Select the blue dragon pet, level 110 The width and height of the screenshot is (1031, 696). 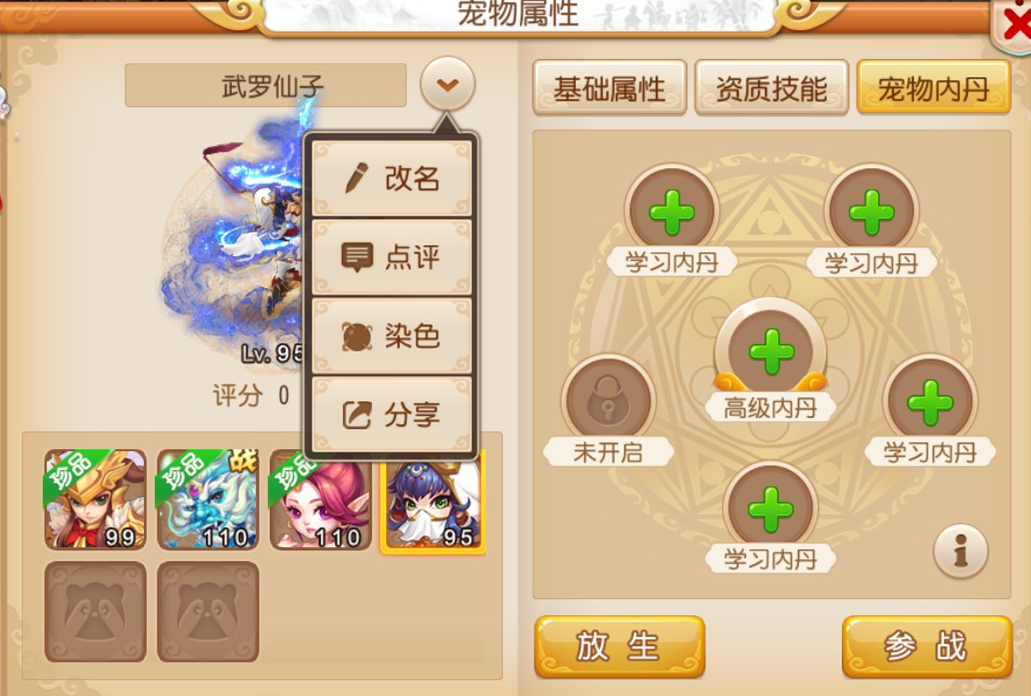point(208,499)
